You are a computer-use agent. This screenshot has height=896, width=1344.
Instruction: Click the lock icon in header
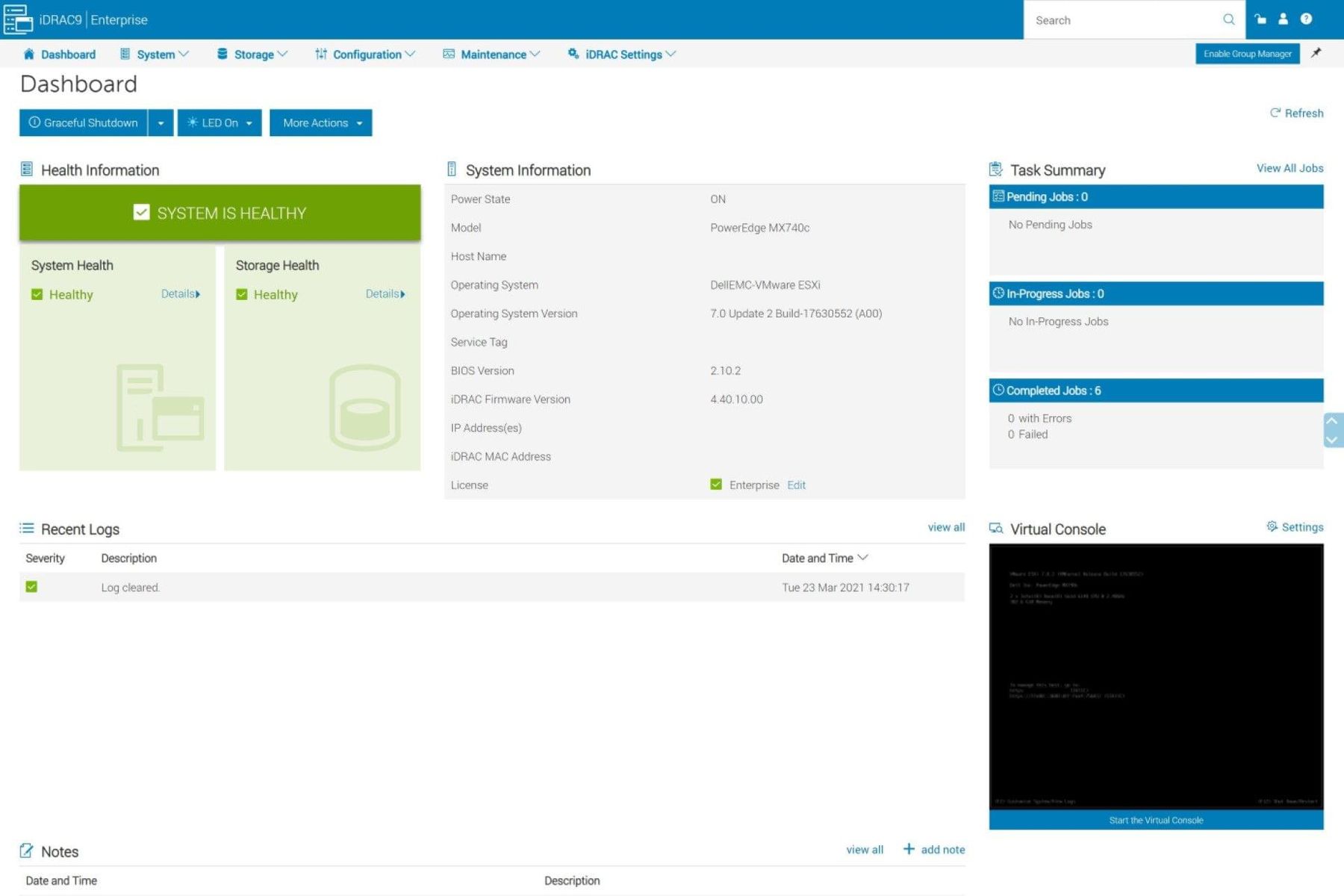(1260, 19)
